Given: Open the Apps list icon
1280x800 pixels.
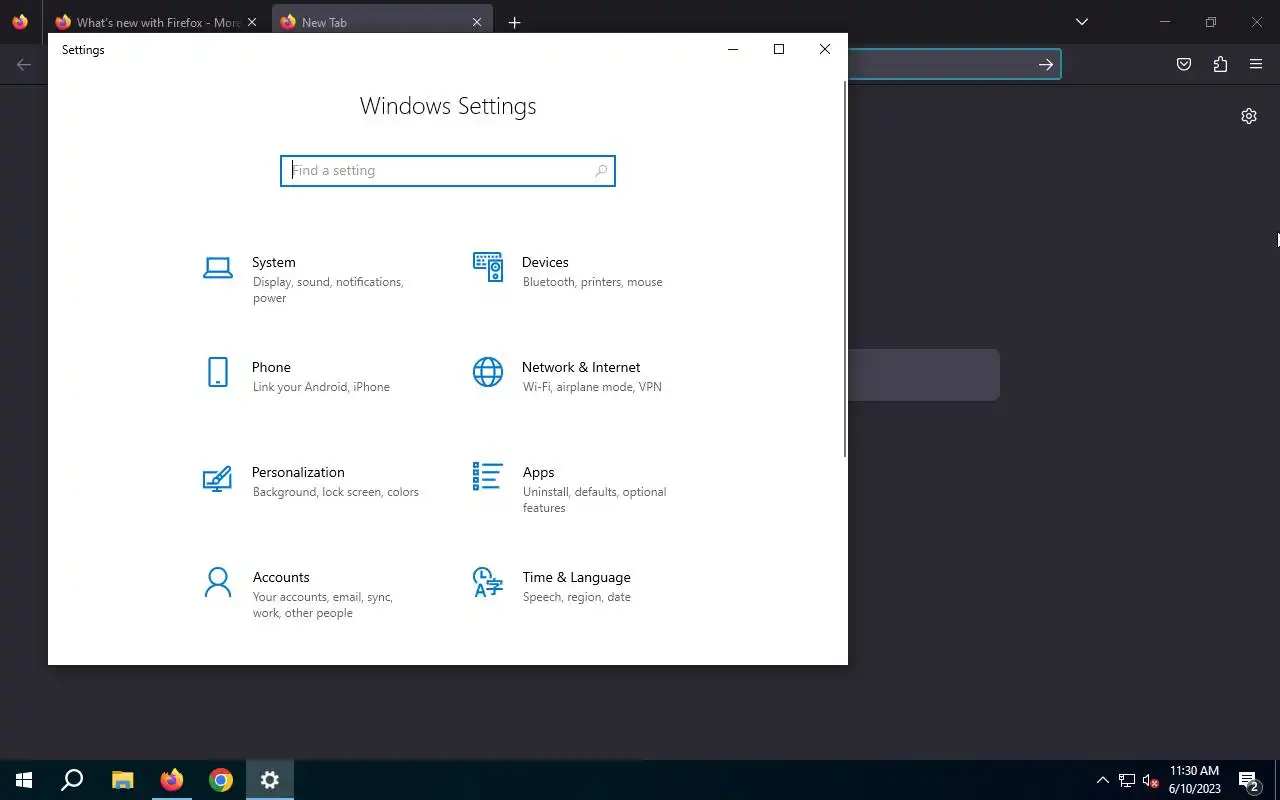Looking at the screenshot, I should point(488,476).
